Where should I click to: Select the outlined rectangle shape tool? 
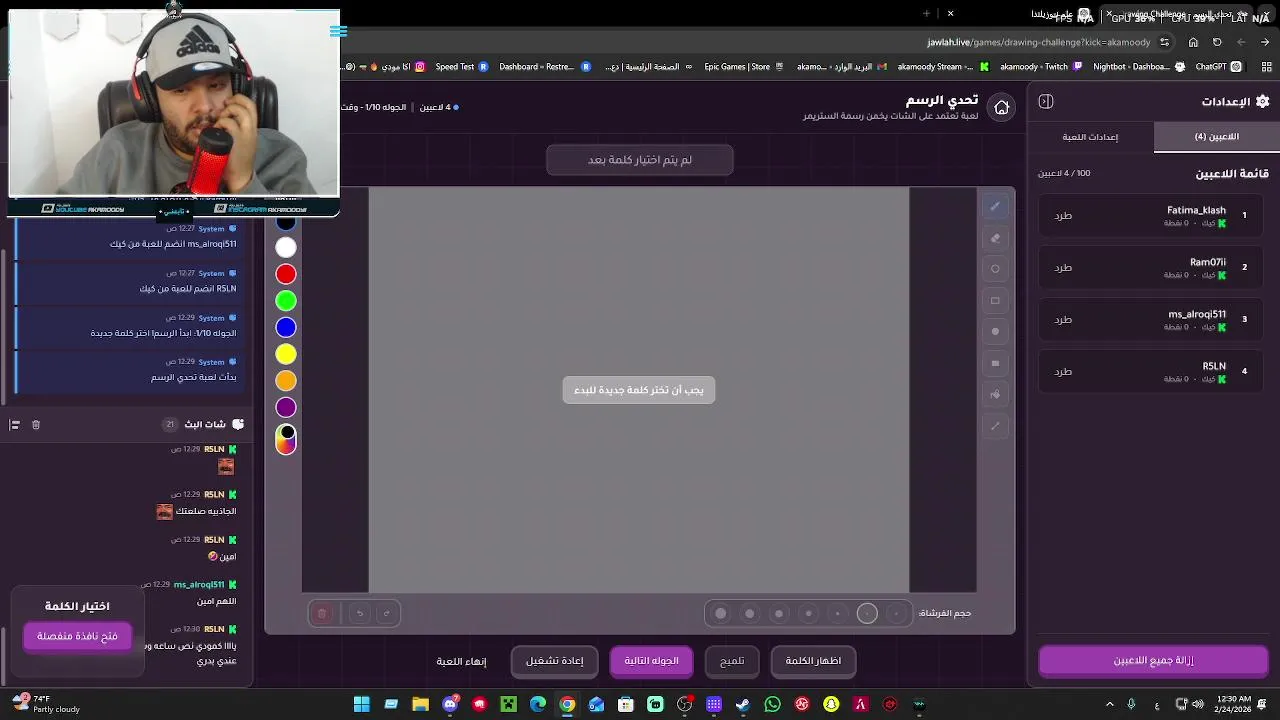[x=995, y=300]
